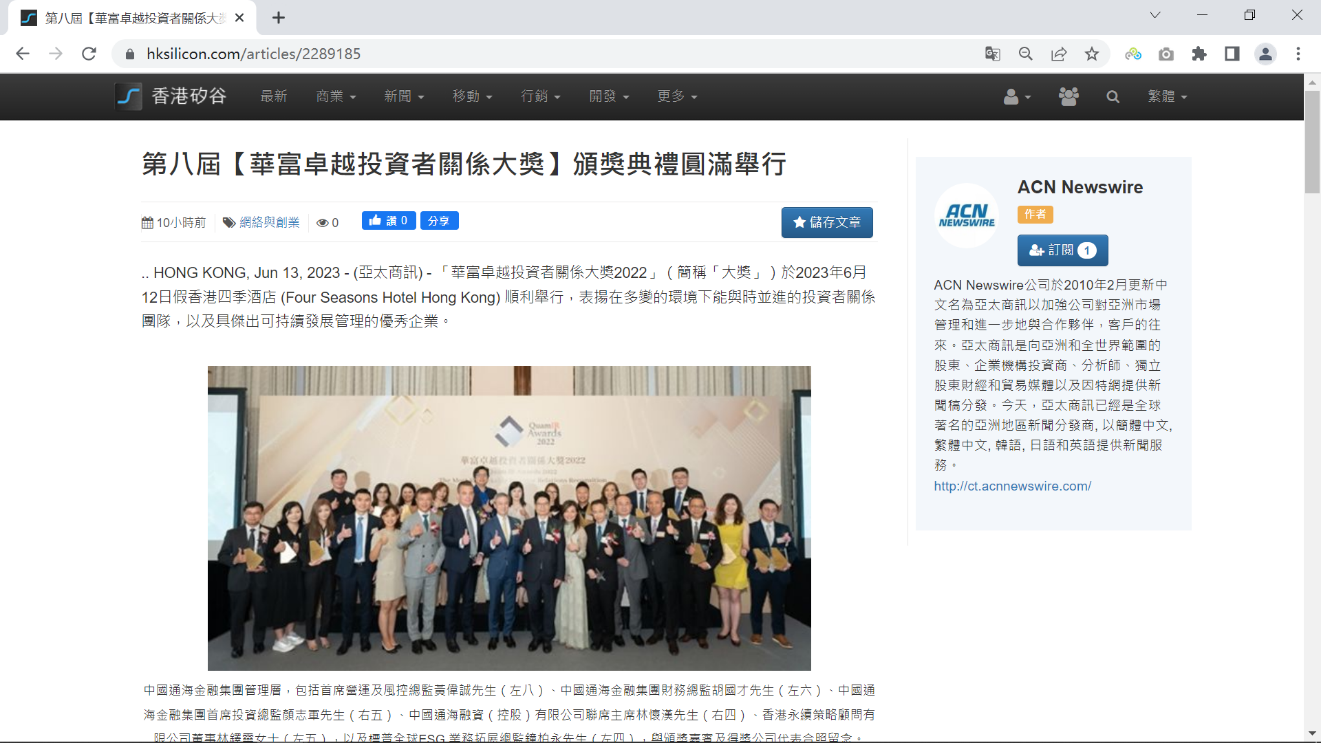
Task: Expand the 更多 dropdown menu
Action: click(677, 96)
